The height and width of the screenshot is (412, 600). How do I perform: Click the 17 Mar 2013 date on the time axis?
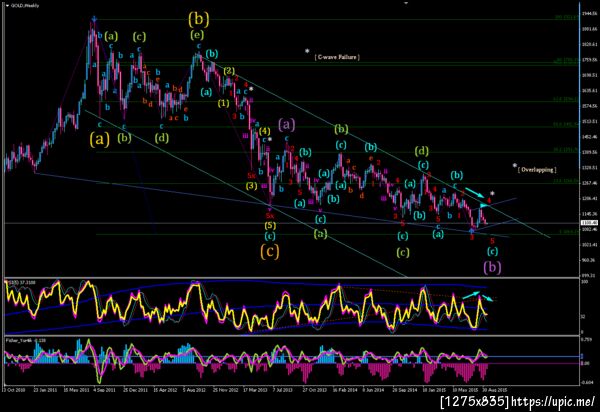(255, 390)
